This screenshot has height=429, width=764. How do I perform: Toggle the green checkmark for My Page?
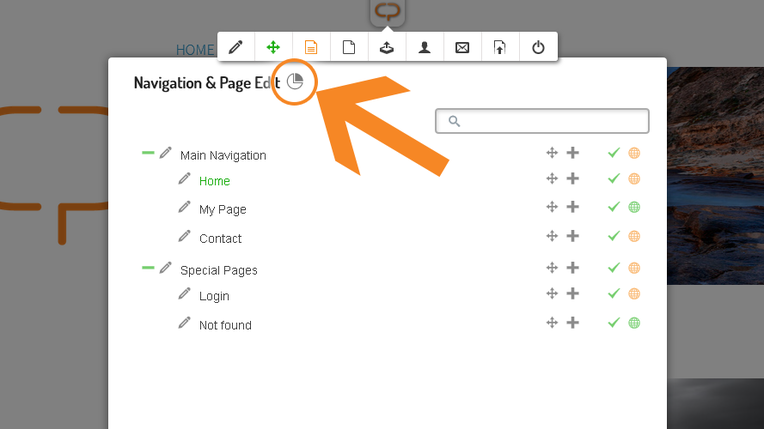[x=614, y=207]
